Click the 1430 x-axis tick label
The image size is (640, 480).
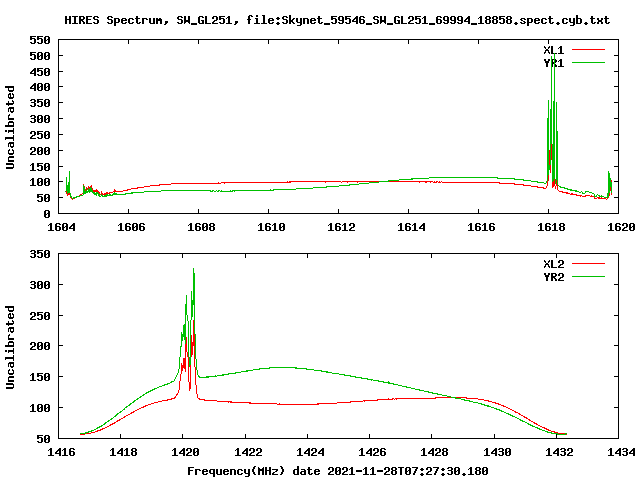[497, 452]
